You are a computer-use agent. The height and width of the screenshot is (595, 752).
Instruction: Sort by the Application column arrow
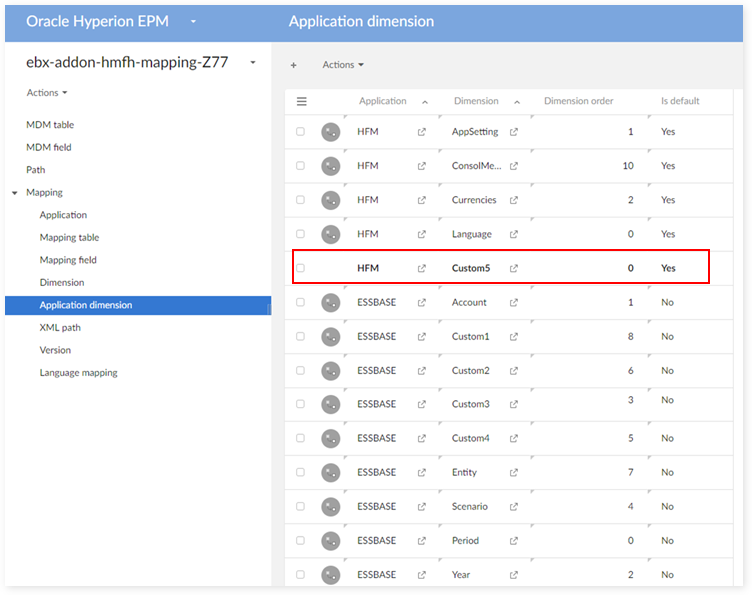(425, 102)
